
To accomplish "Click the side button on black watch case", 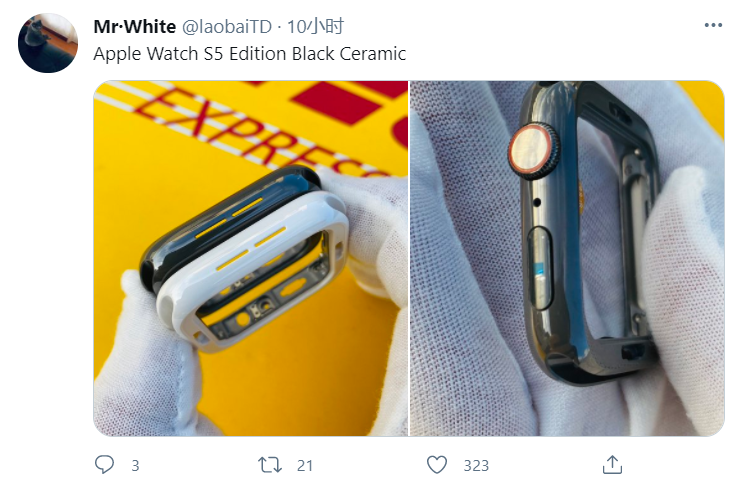I will (x=541, y=267).
